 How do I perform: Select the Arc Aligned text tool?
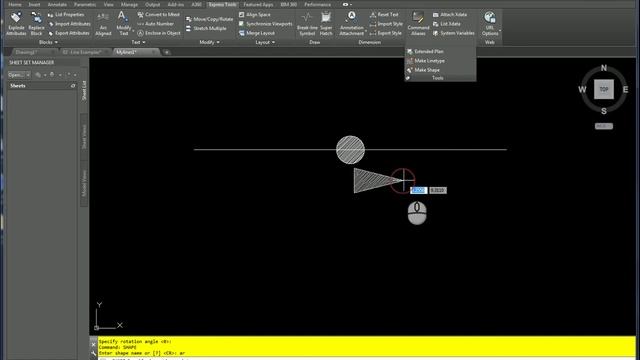[103, 23]
